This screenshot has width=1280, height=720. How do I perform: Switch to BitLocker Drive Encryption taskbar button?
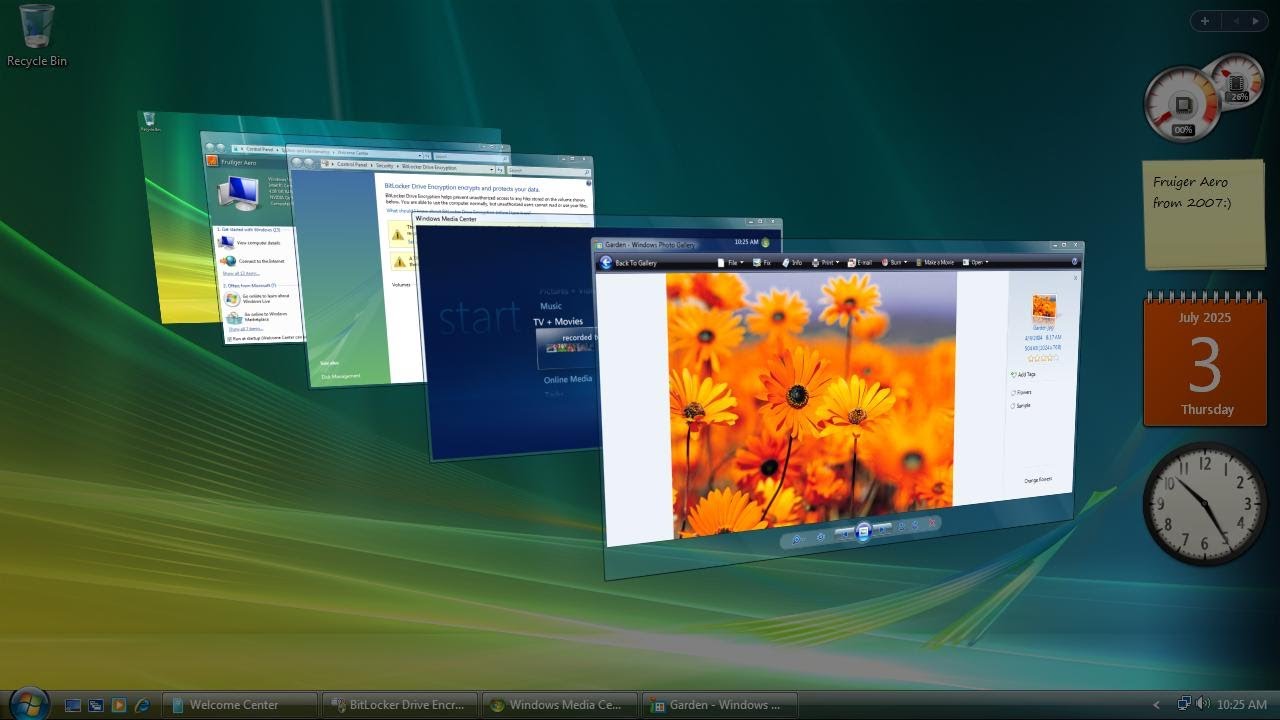click(400, 705)
